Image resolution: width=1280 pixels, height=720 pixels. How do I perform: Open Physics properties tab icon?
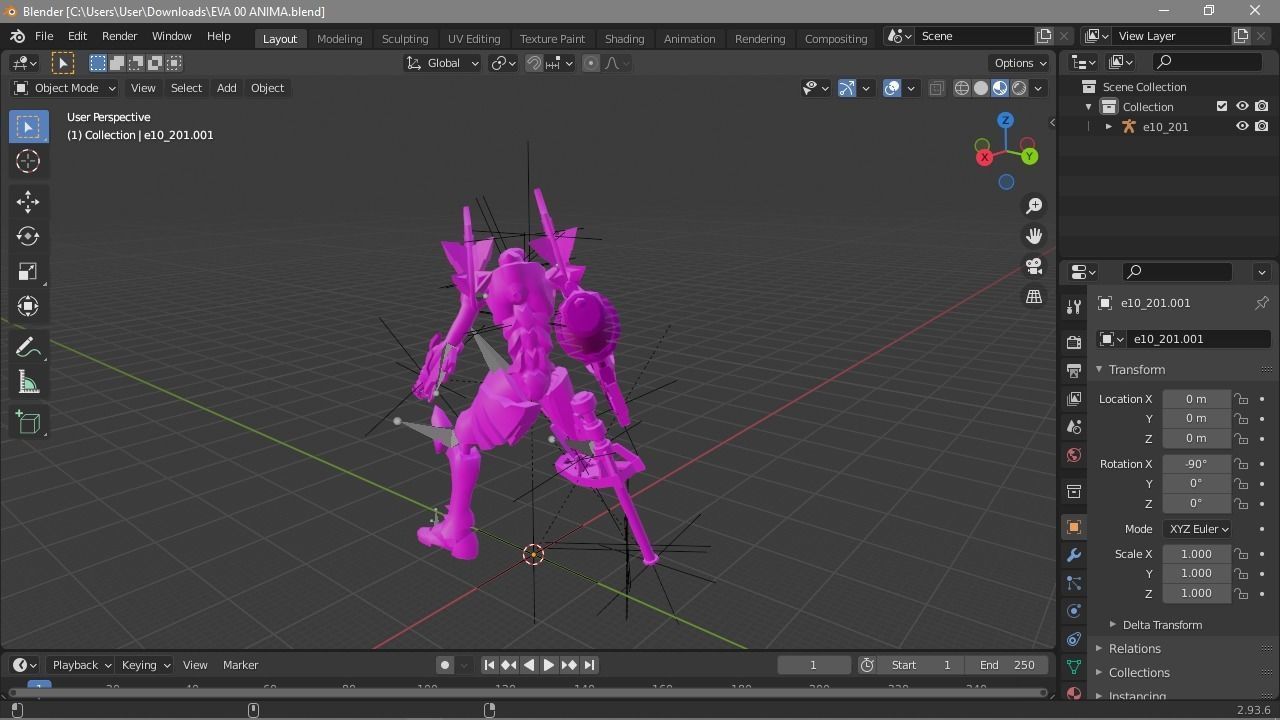(x=1074, y=611)
